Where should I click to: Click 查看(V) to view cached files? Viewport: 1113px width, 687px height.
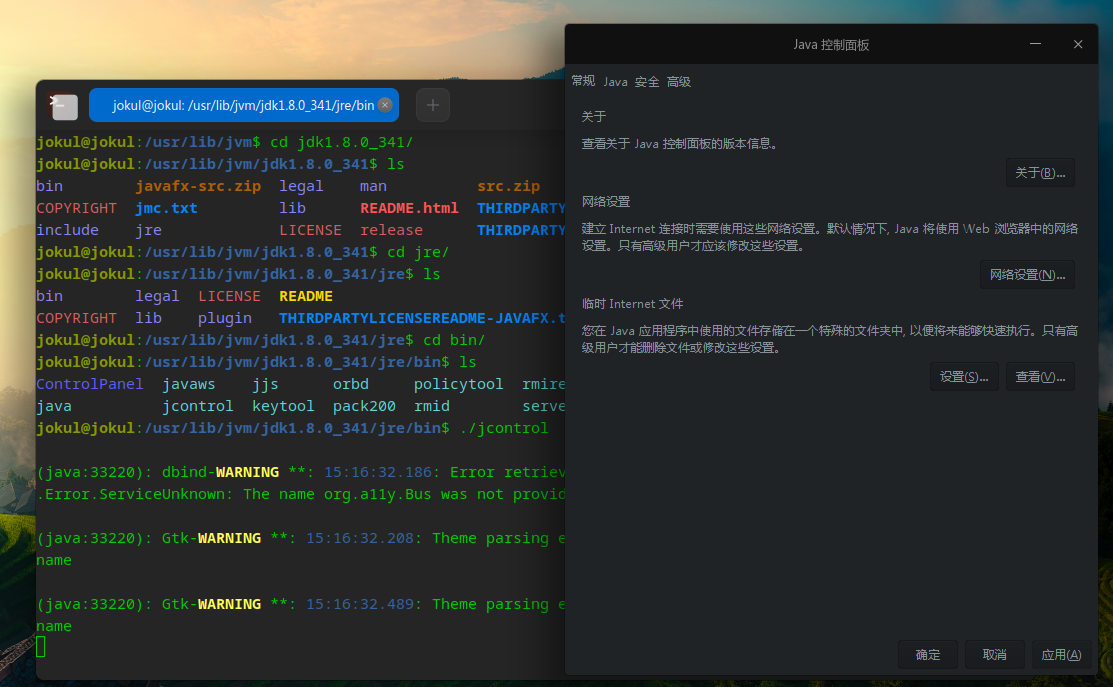pyautogui.click(x=1040, y=376)
